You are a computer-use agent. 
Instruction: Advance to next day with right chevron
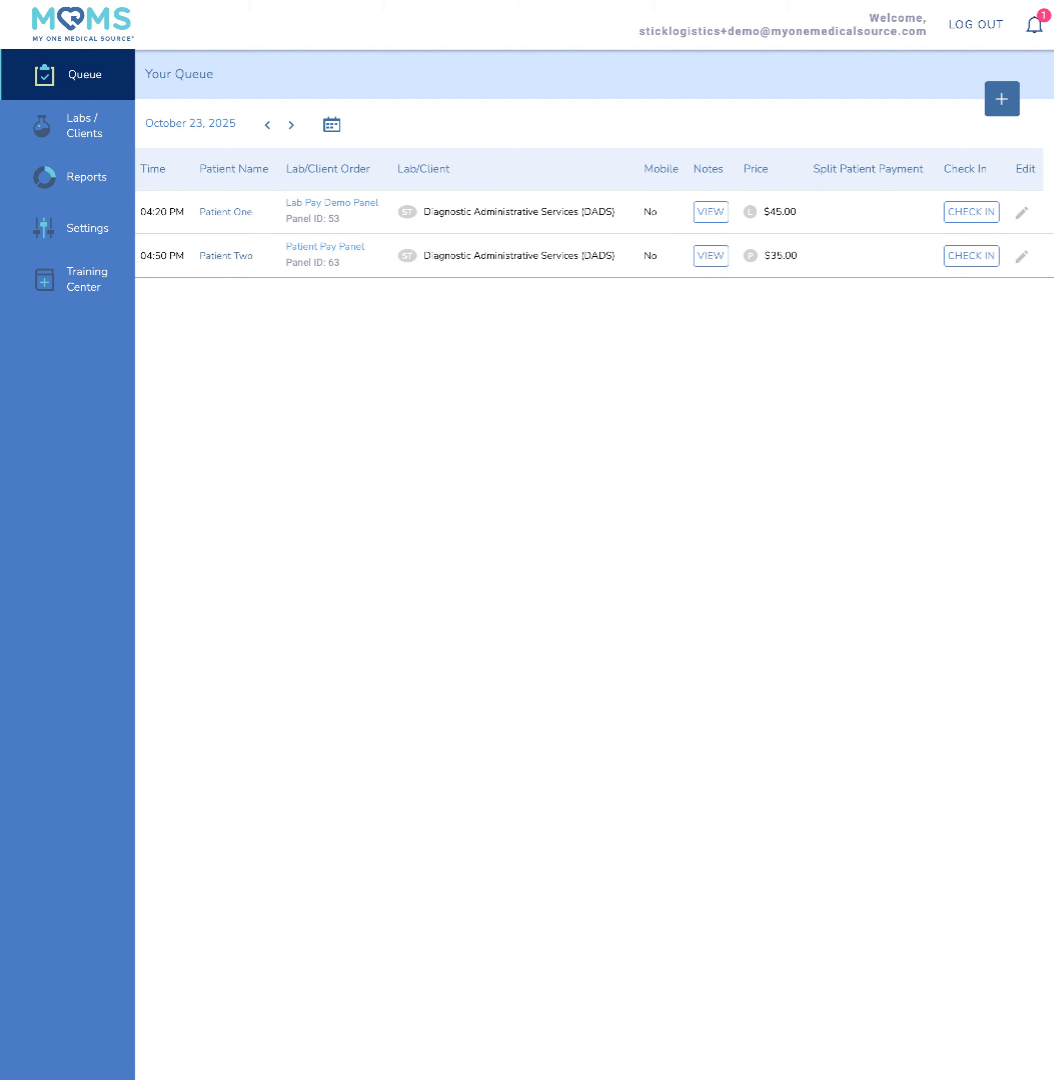[291, 125]
